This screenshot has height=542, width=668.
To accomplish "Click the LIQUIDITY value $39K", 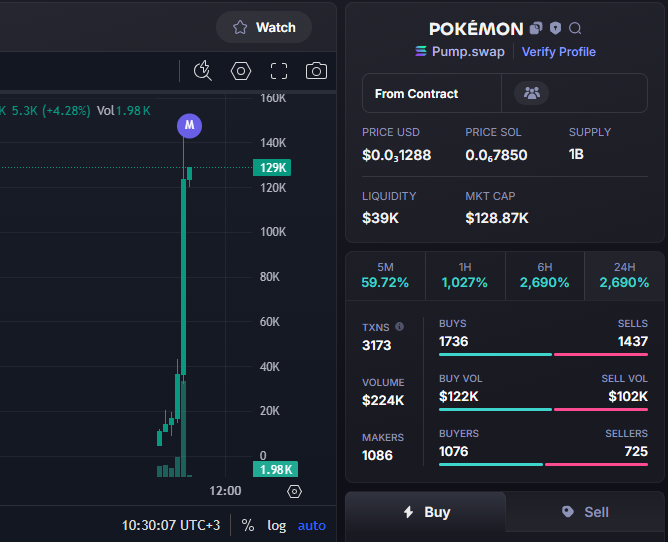I will [x=380, y=218].
